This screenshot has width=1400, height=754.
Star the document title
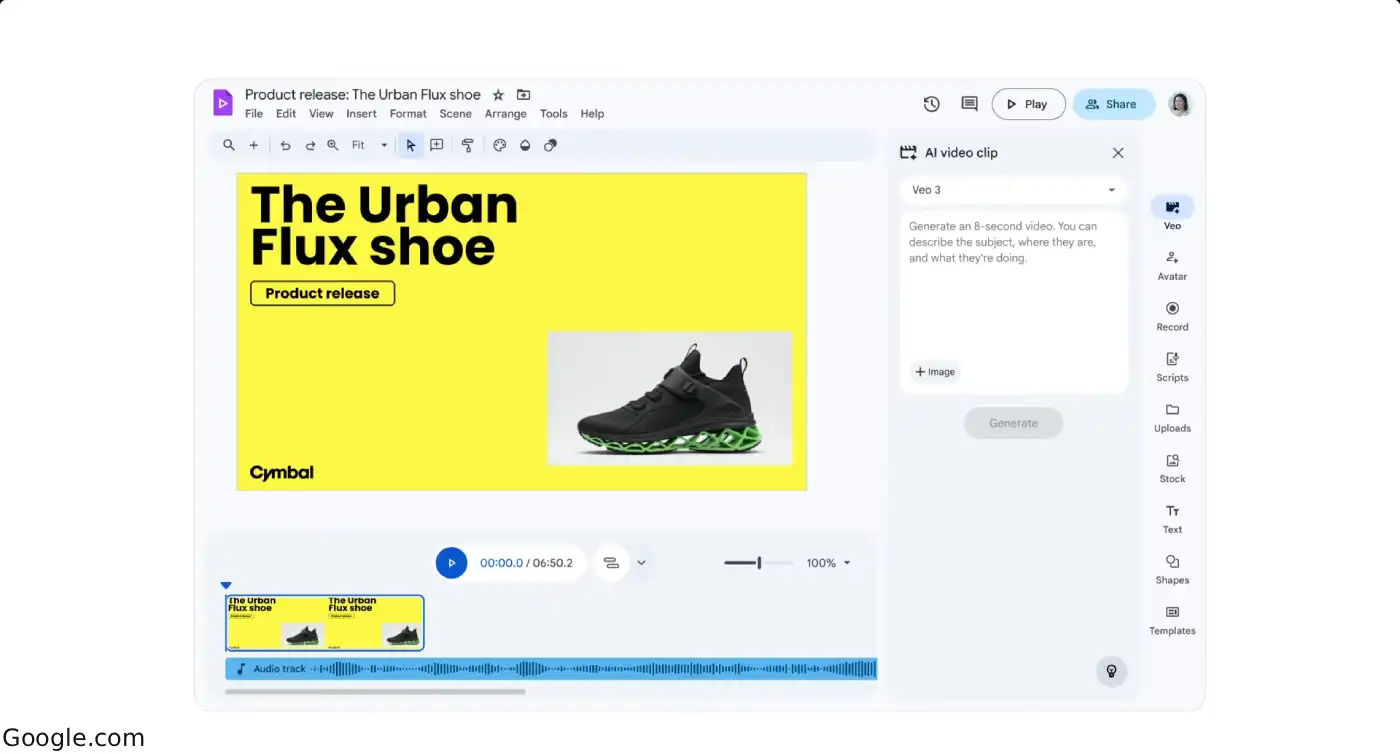498,95
